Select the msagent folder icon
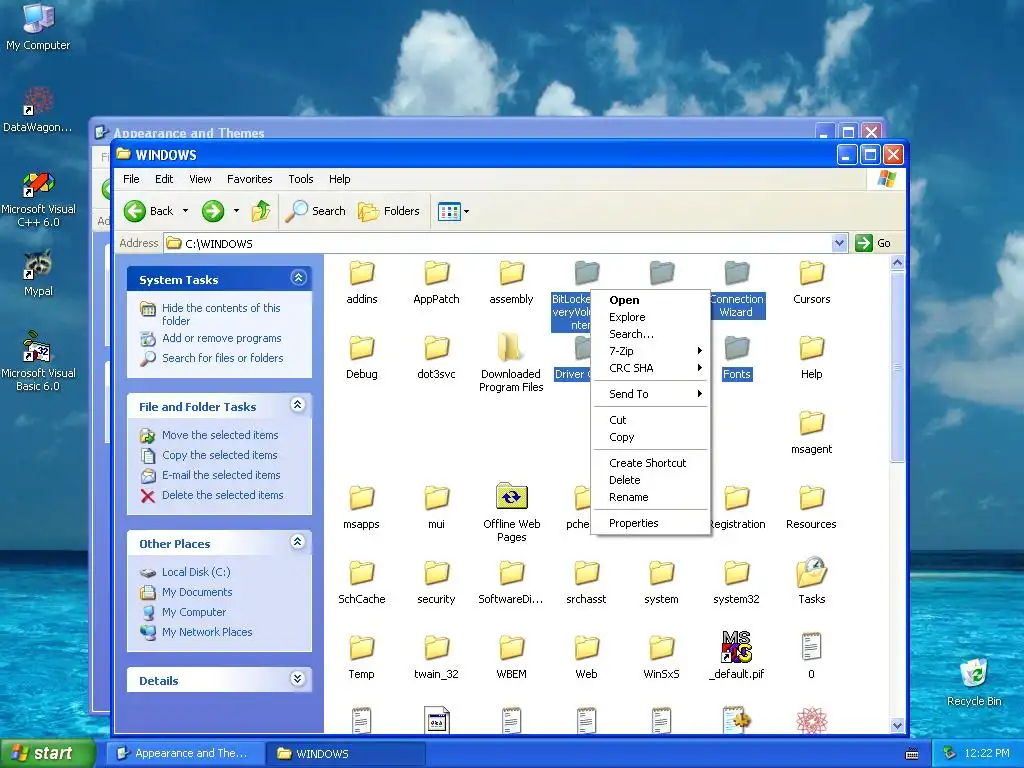The image size is (1024, 768). [812, 423]
